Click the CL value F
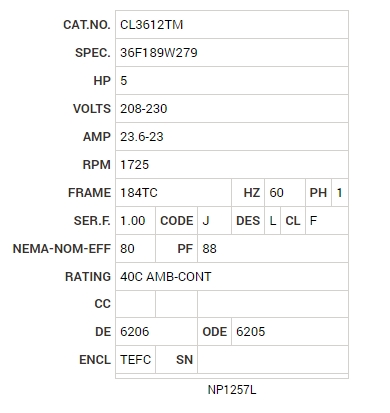This screenshot has width=390, height=413. (x=313, y=221)
